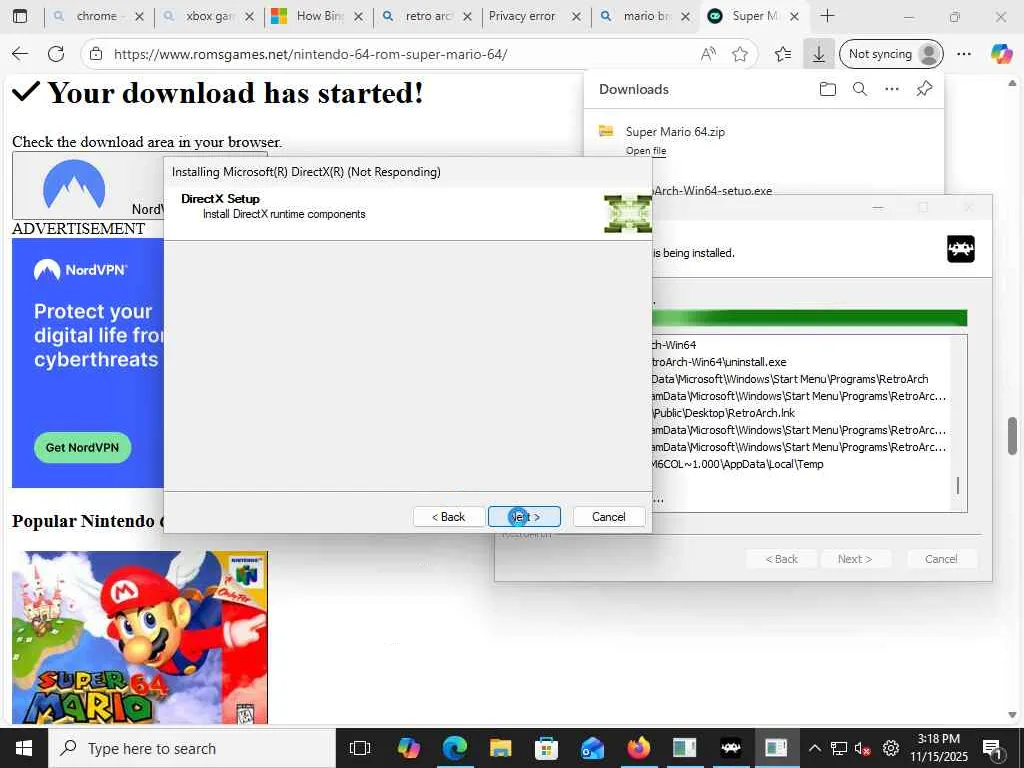Pin the Downloads panel
Image resolution: width=1024 pixels, height=768 pixels.
[924, 89]
